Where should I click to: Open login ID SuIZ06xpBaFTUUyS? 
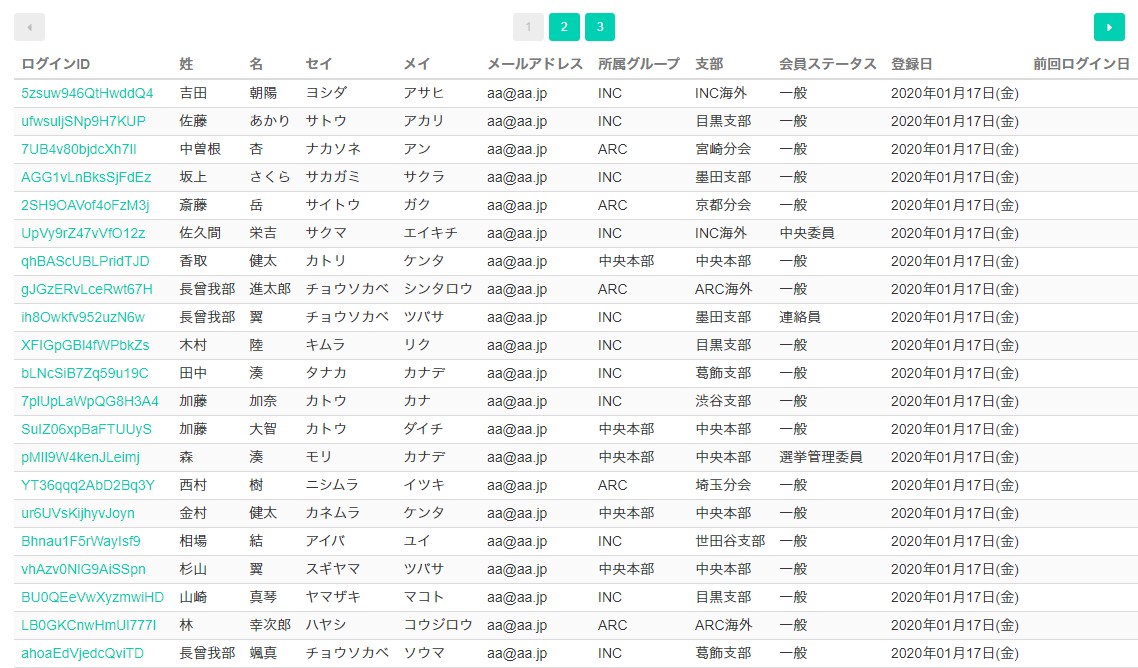86,429
